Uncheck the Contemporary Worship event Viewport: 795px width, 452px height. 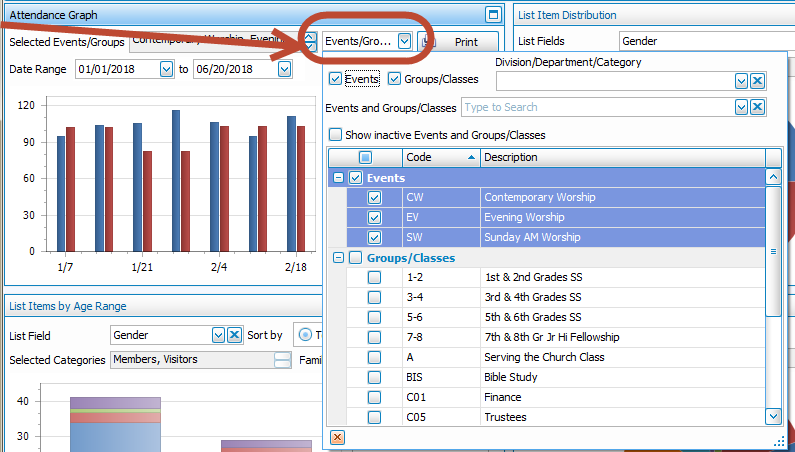coord(374,198)
